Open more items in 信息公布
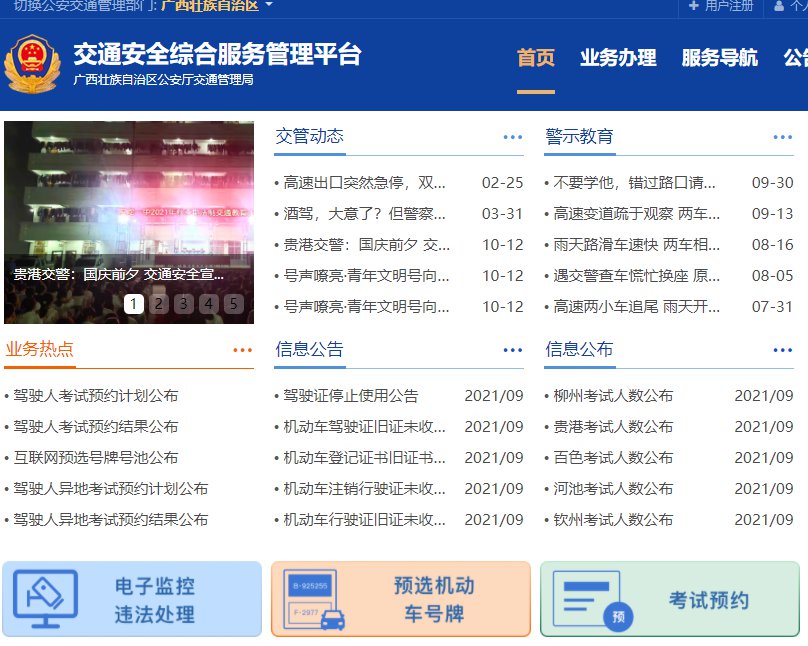The image size is (808, 646). click(783, 350)
